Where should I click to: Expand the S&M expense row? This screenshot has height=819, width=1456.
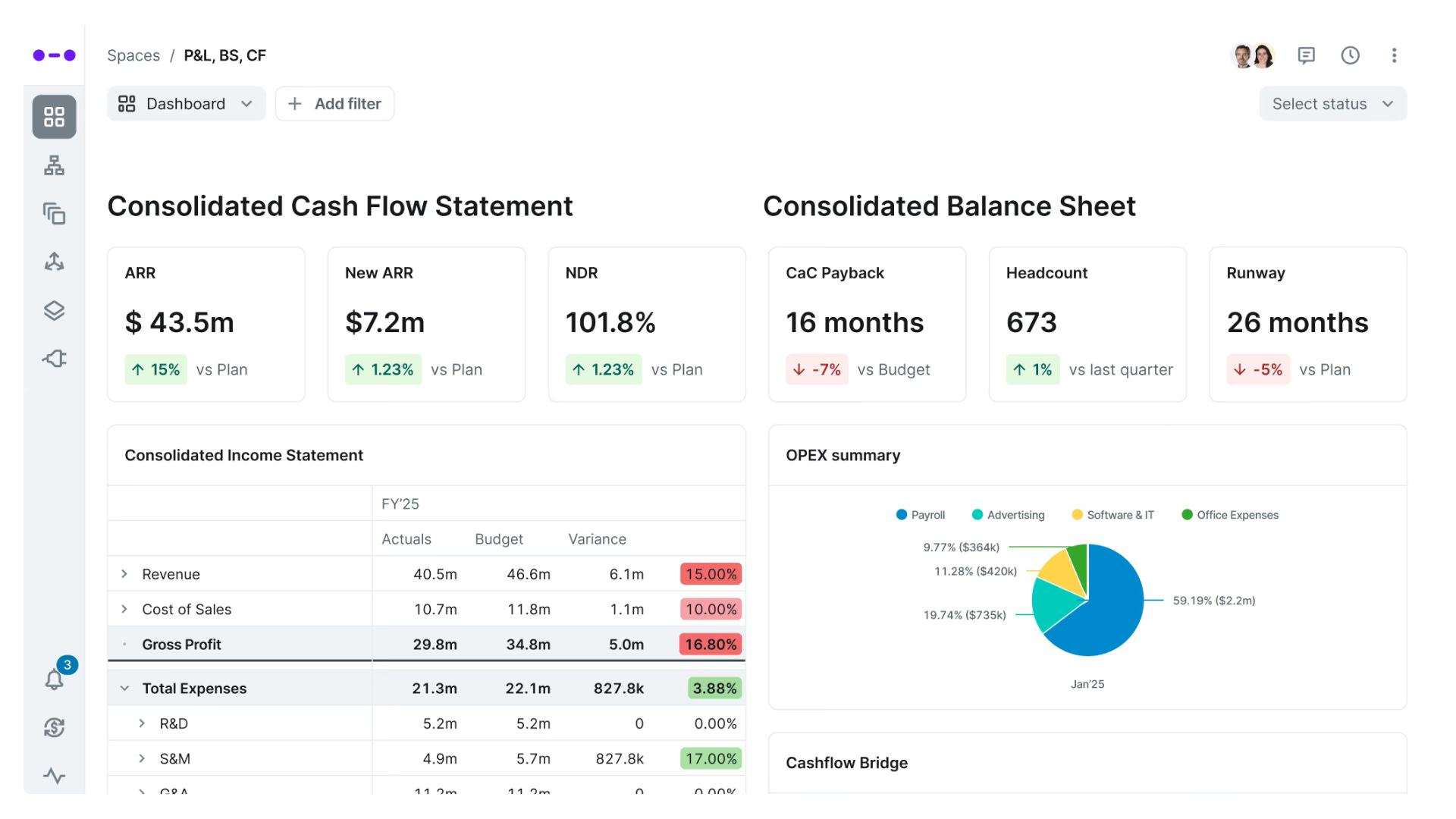[x=142, y=758]
